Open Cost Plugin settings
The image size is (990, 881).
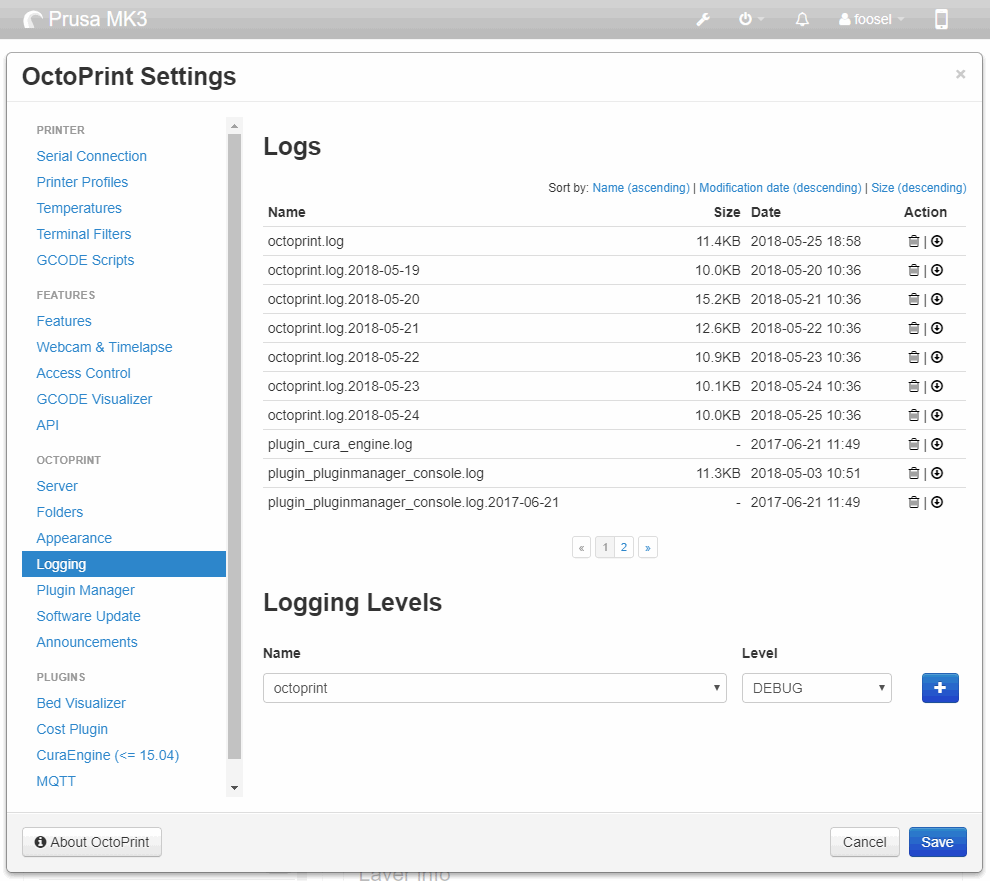tap(72, 729)
